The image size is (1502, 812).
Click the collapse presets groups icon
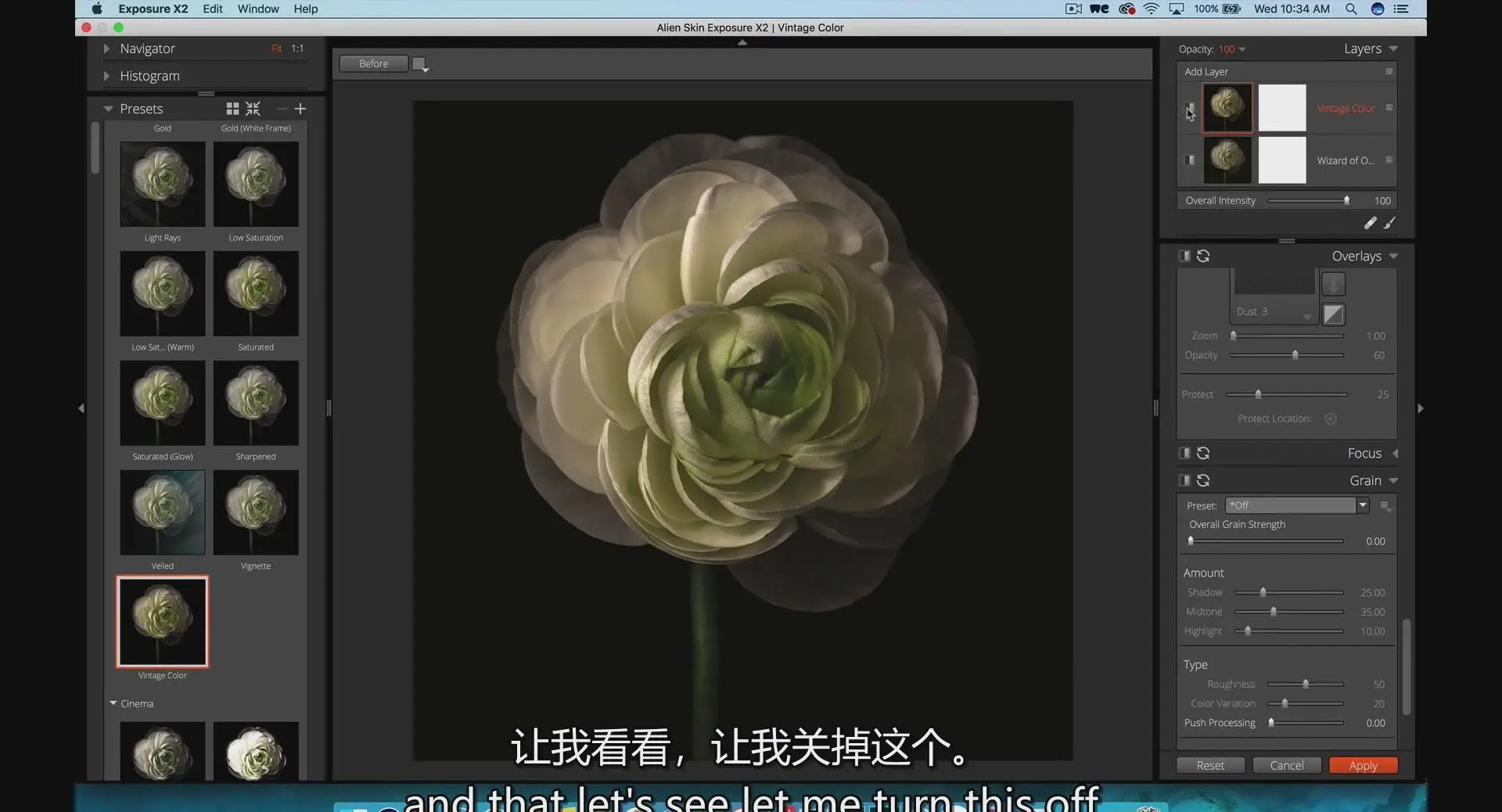253,109
